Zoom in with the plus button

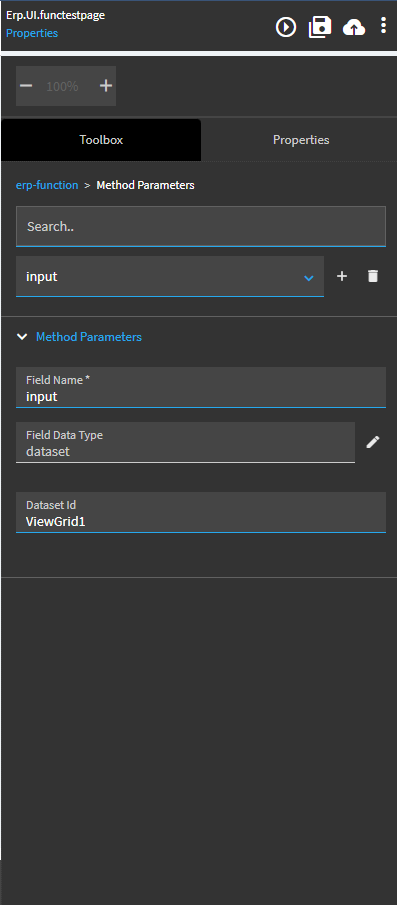[106, 86]
